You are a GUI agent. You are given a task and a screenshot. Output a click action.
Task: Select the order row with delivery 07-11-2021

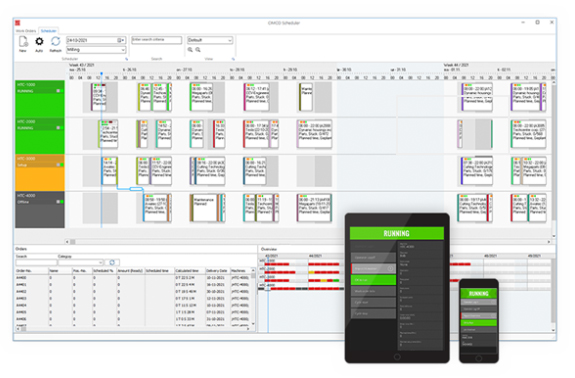click(133, 312)
